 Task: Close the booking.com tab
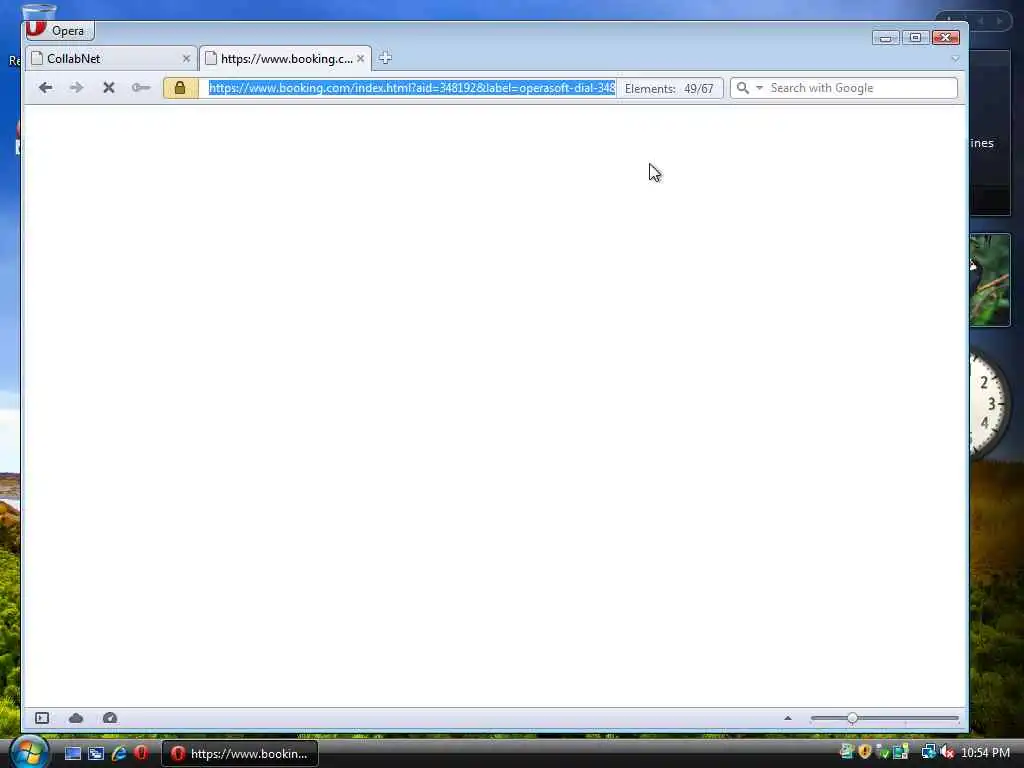(x=360, y=59)
